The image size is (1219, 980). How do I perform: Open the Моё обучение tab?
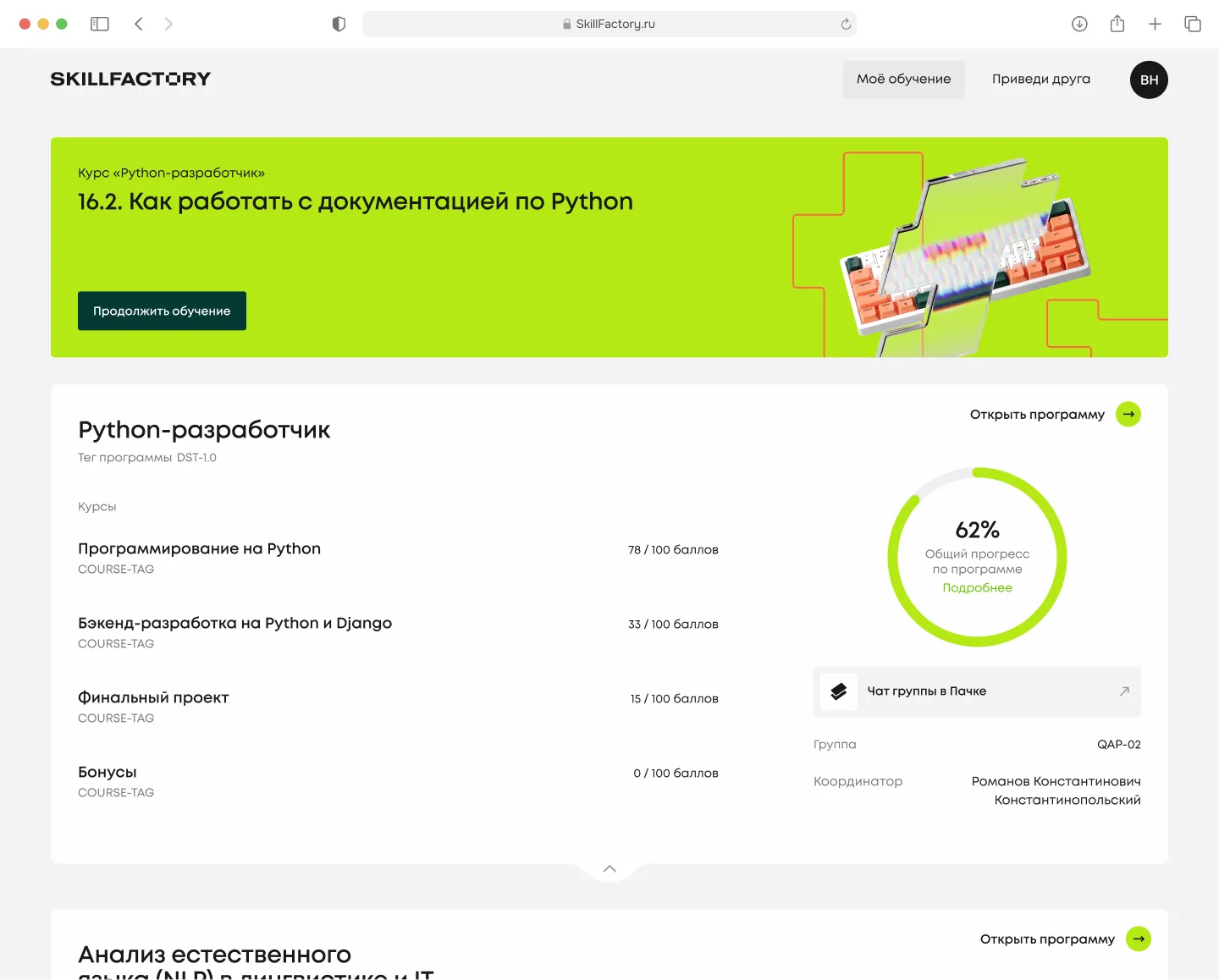coord(903,80)
